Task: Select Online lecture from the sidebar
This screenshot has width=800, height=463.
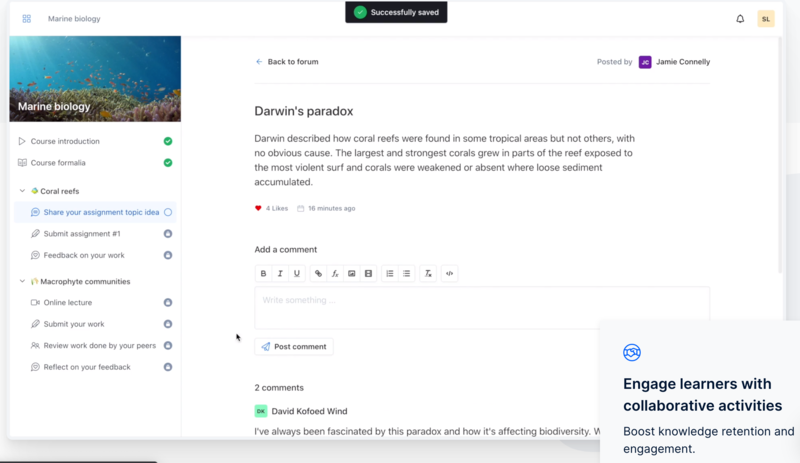Action: (x=67, y=303)
